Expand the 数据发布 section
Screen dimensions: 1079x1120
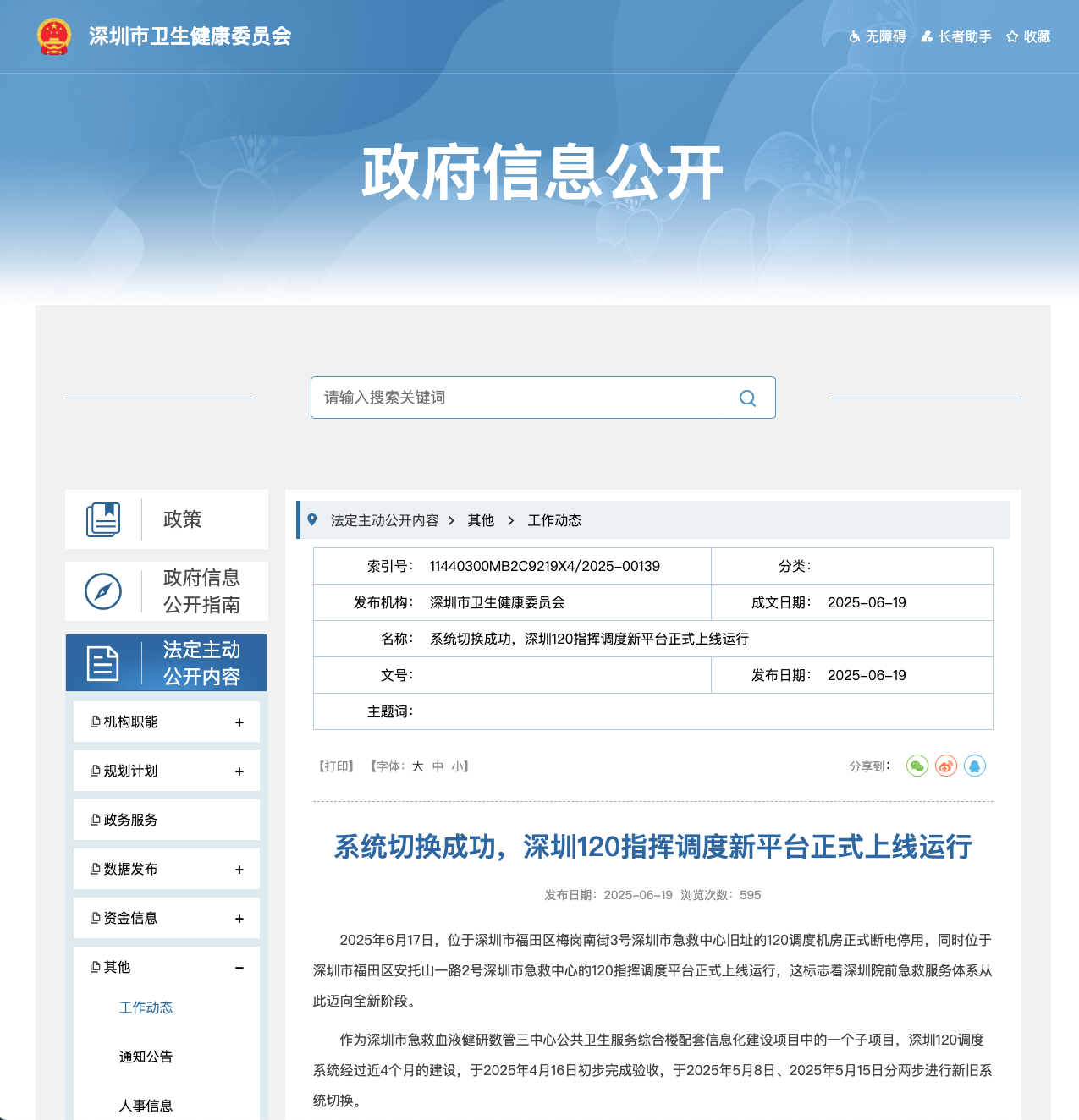pos(239,870)
